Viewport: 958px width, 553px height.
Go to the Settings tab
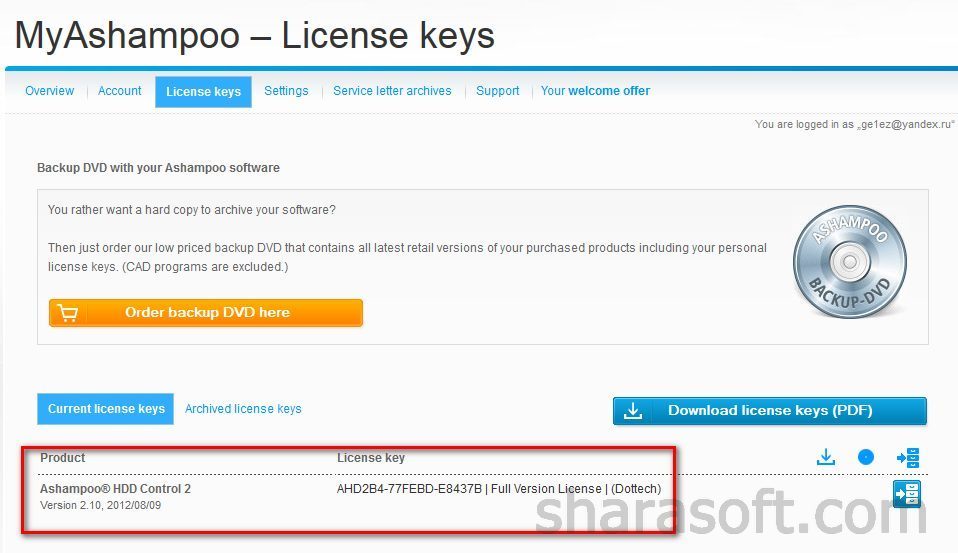(286, 90)
